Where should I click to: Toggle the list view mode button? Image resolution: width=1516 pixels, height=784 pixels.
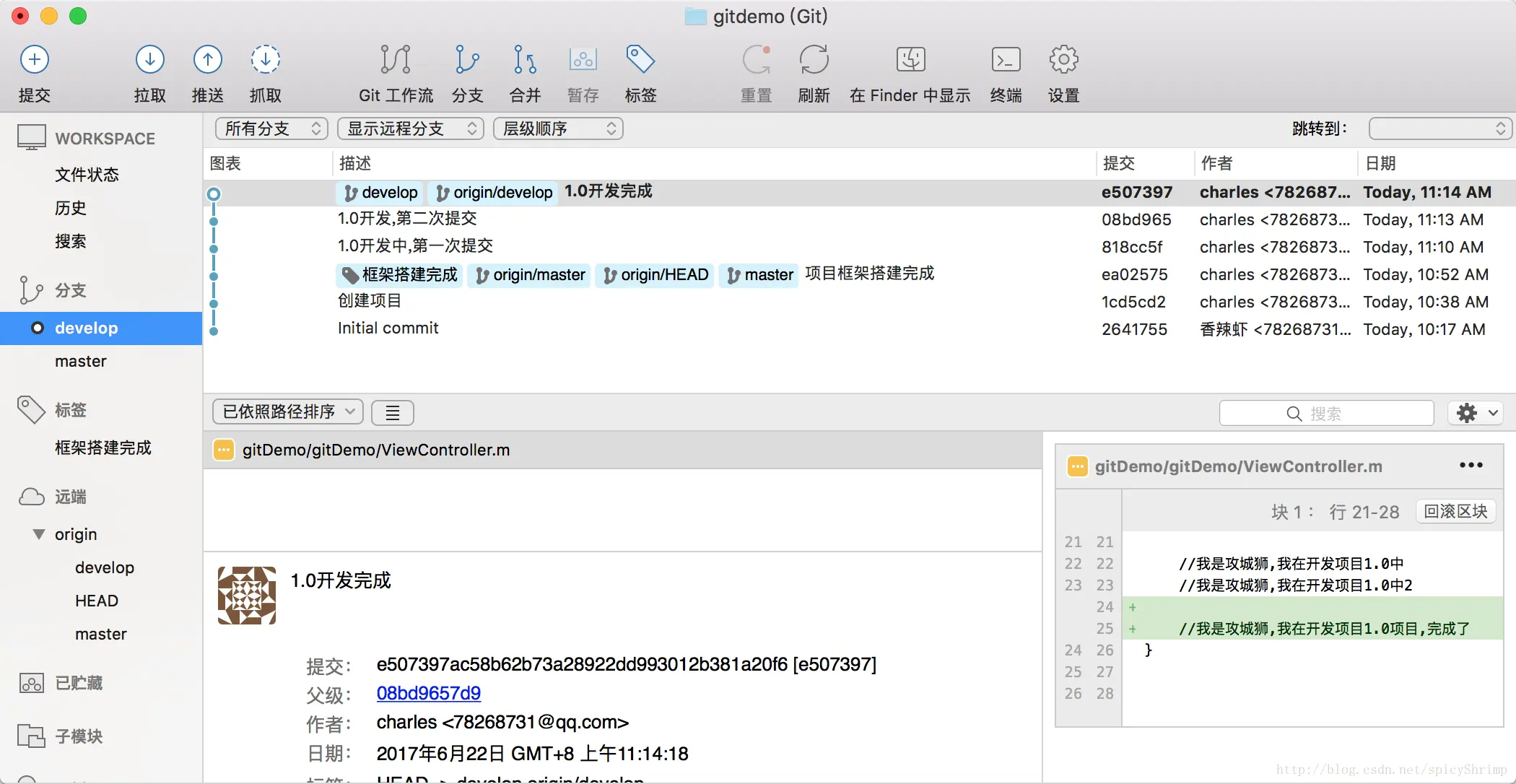392,413
